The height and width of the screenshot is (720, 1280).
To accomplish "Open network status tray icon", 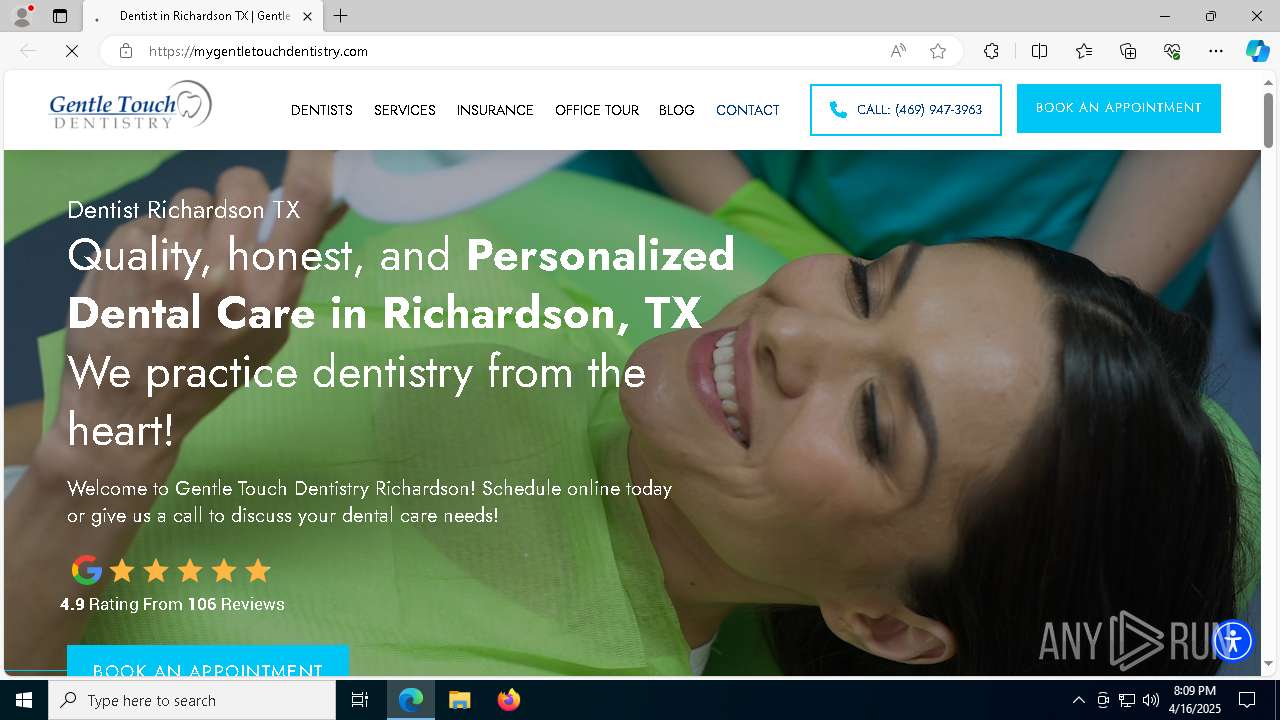I will click(1127, 700).
